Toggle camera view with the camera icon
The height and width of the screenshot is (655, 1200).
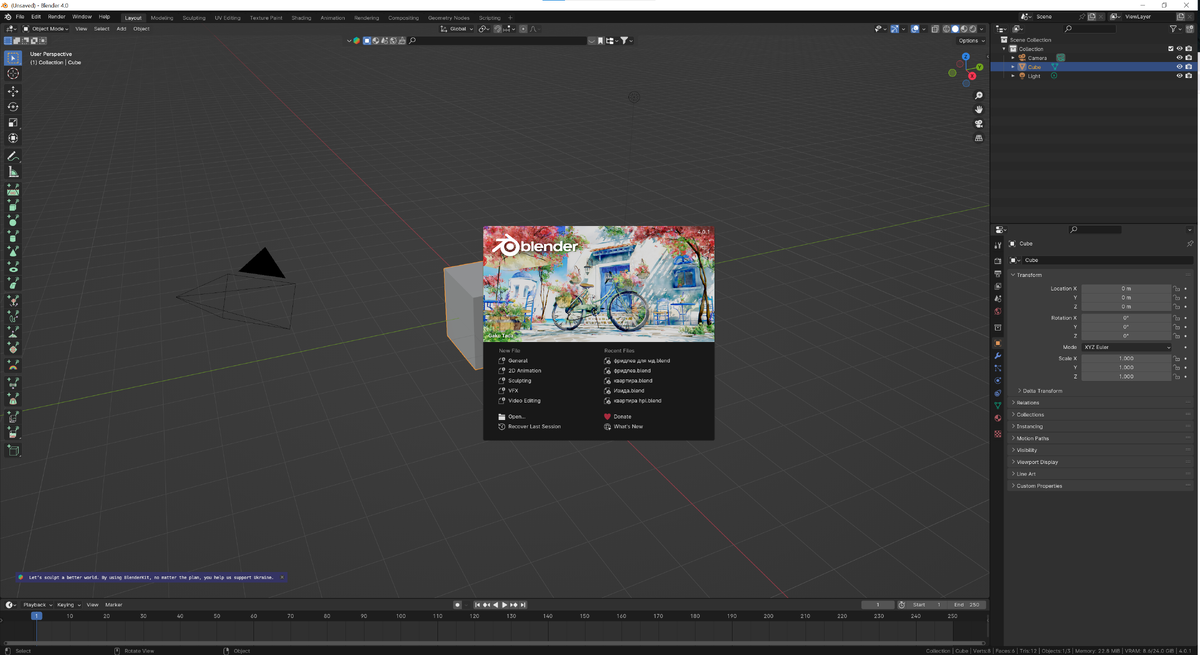[979, 124]
